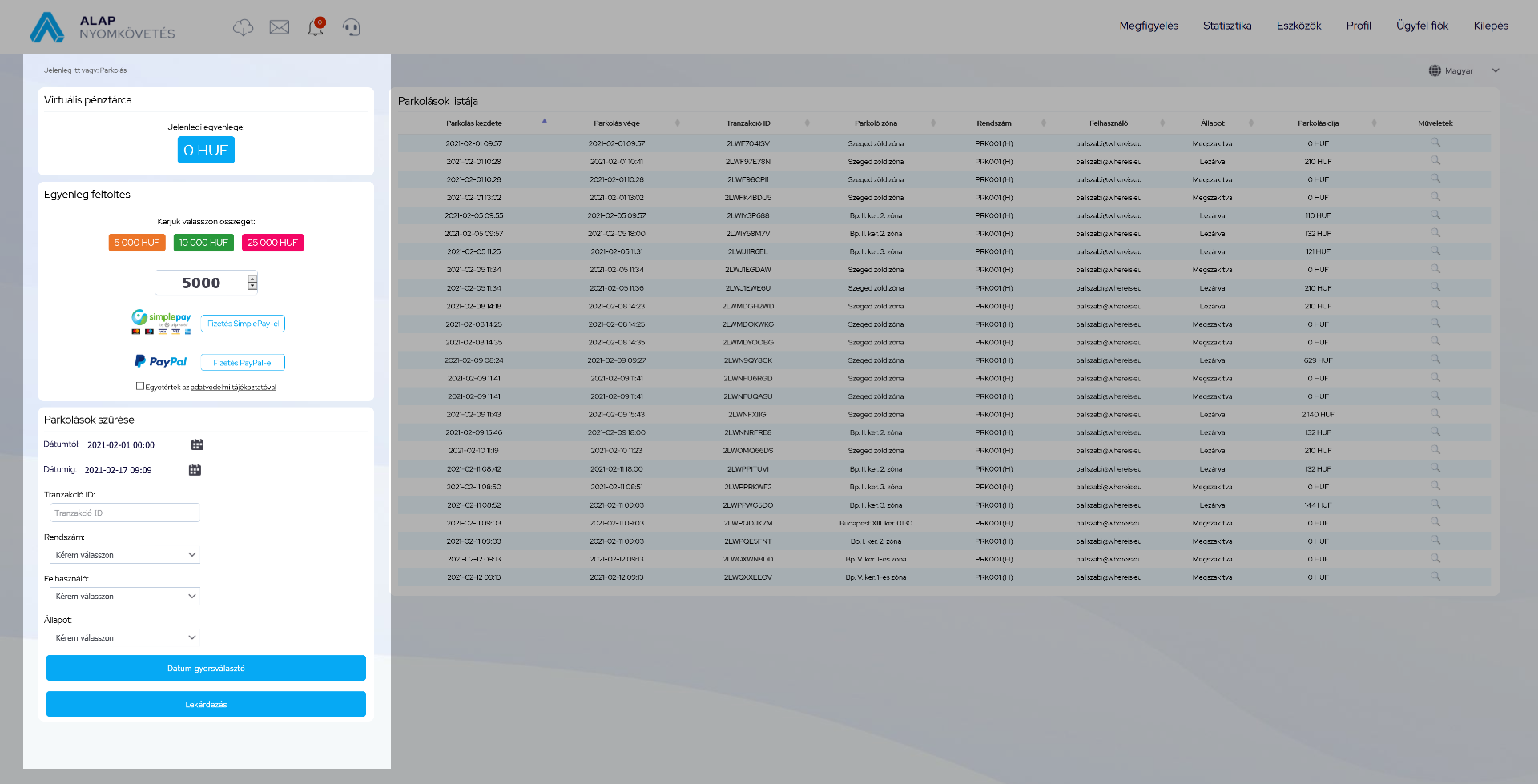Open calendar picker for Dátumtól field
Screen dimensions: 1538x784
click(x=198, y=444)
